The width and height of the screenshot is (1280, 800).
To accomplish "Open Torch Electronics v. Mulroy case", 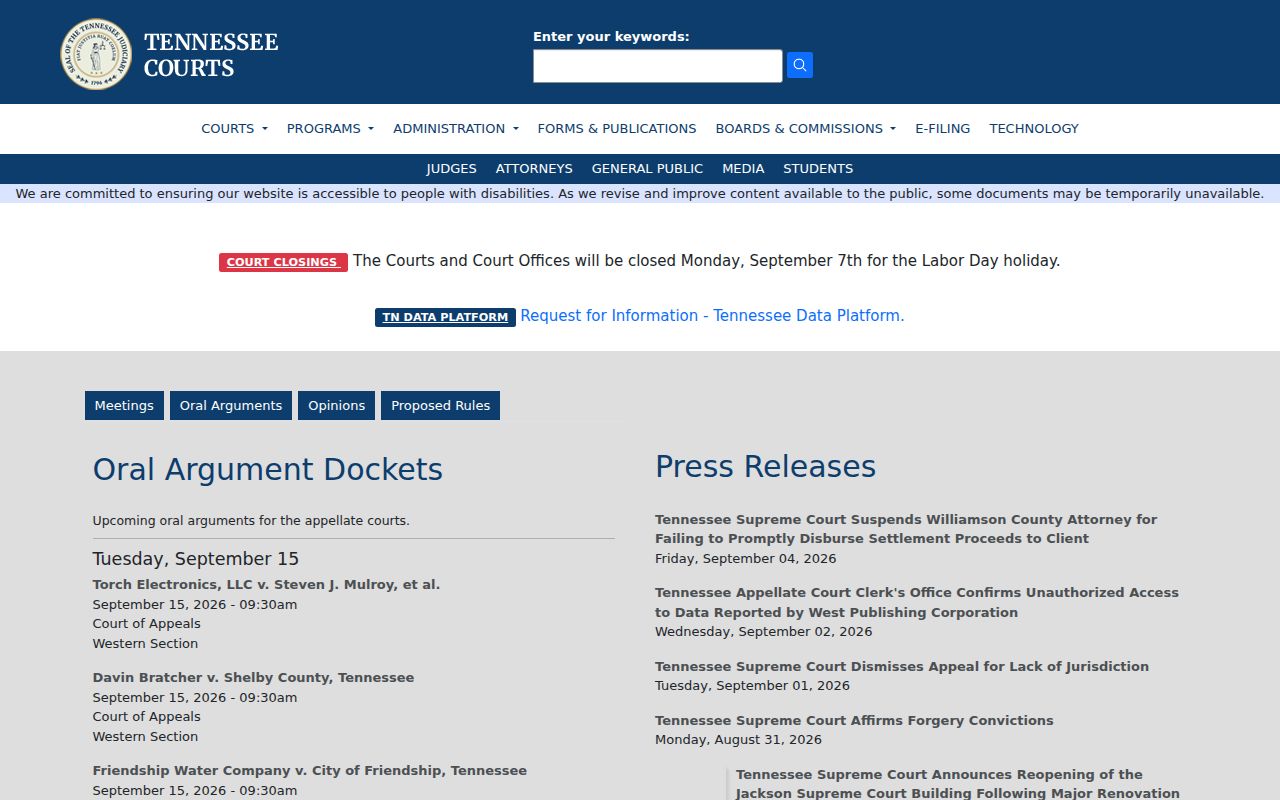I will [x=266, y=584].
